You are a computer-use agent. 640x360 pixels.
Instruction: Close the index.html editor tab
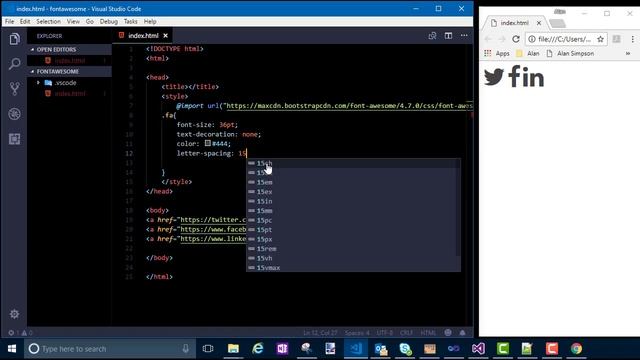pyautogui.click(x=165, y=36)
